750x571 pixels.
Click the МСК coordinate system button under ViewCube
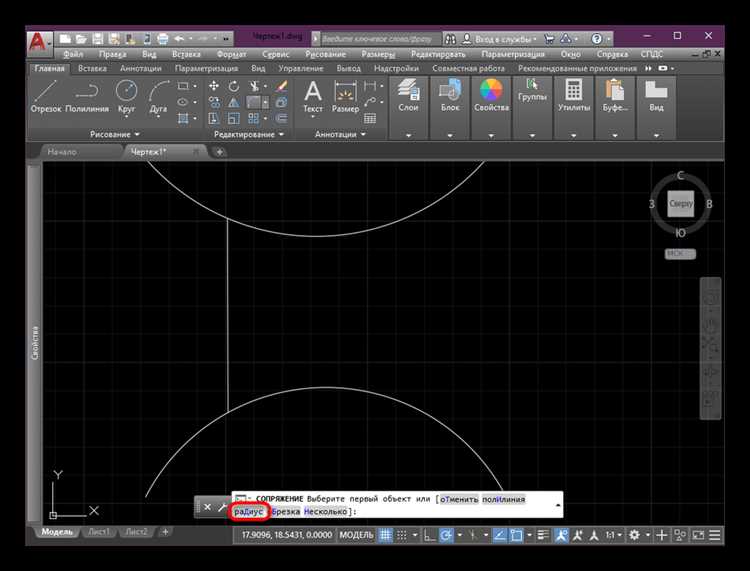coord(679,253)
